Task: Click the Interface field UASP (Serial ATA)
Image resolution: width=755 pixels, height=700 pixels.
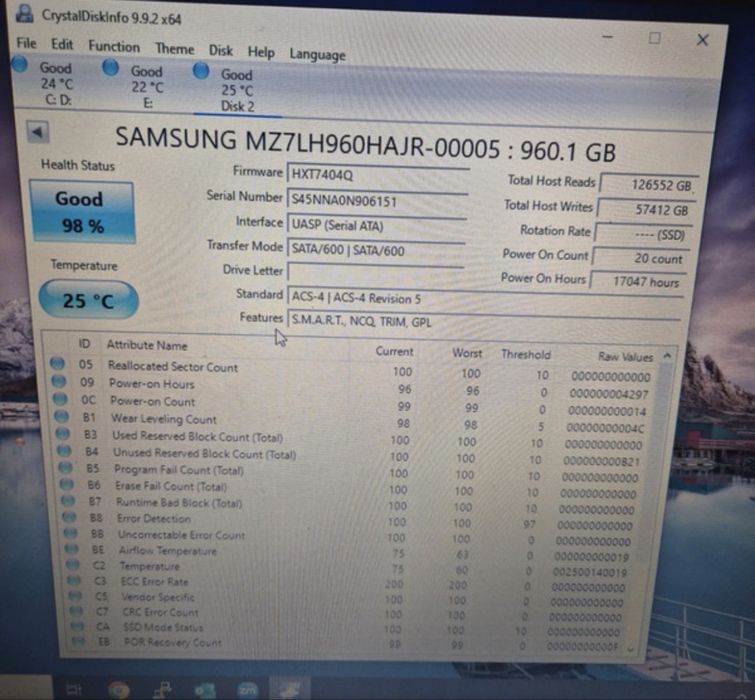Action: tap(376, 225)
